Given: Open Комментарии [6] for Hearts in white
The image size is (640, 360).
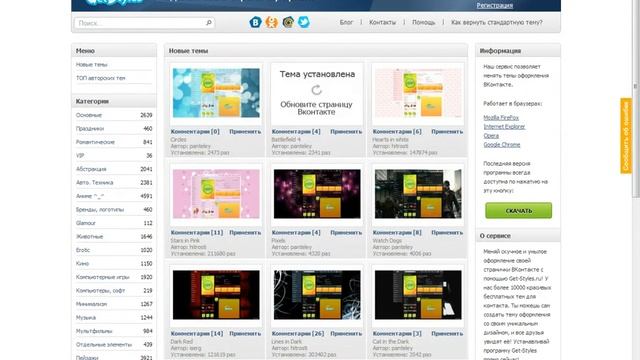Looking at the screenshot, I should click(x=397, y=131).
